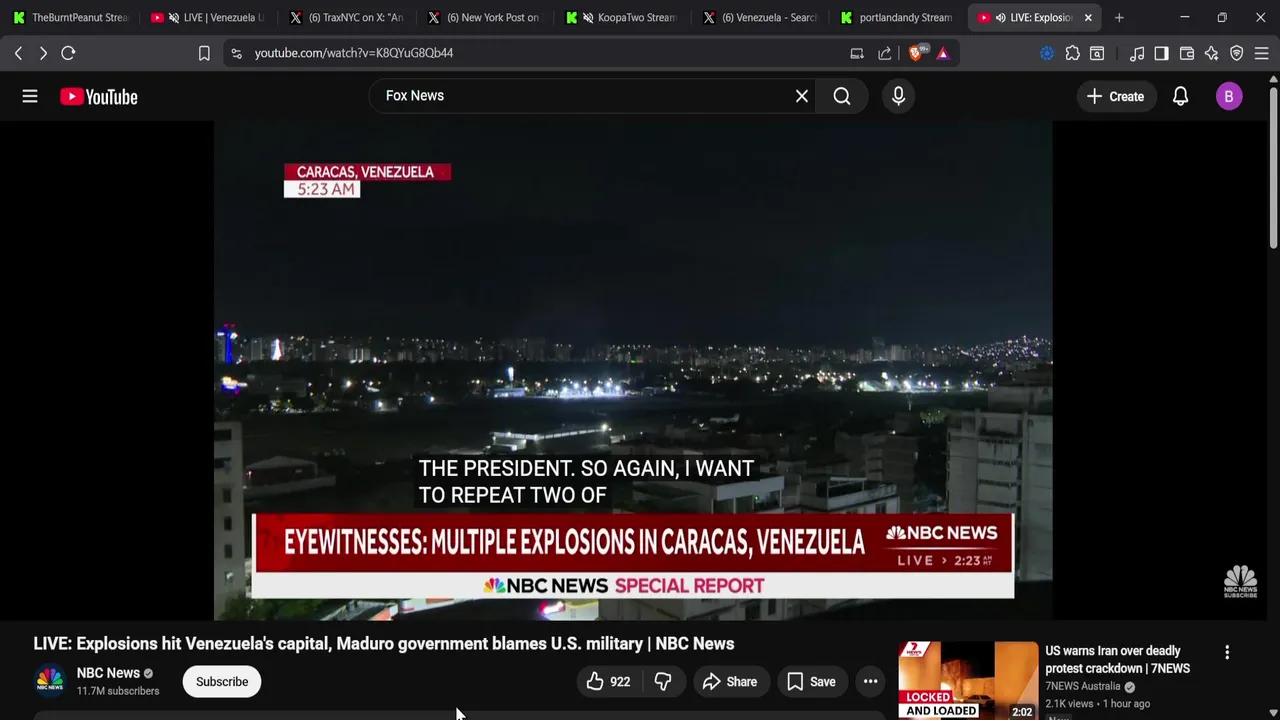Open options menu for 7NEWS video

coord(1227,652)
